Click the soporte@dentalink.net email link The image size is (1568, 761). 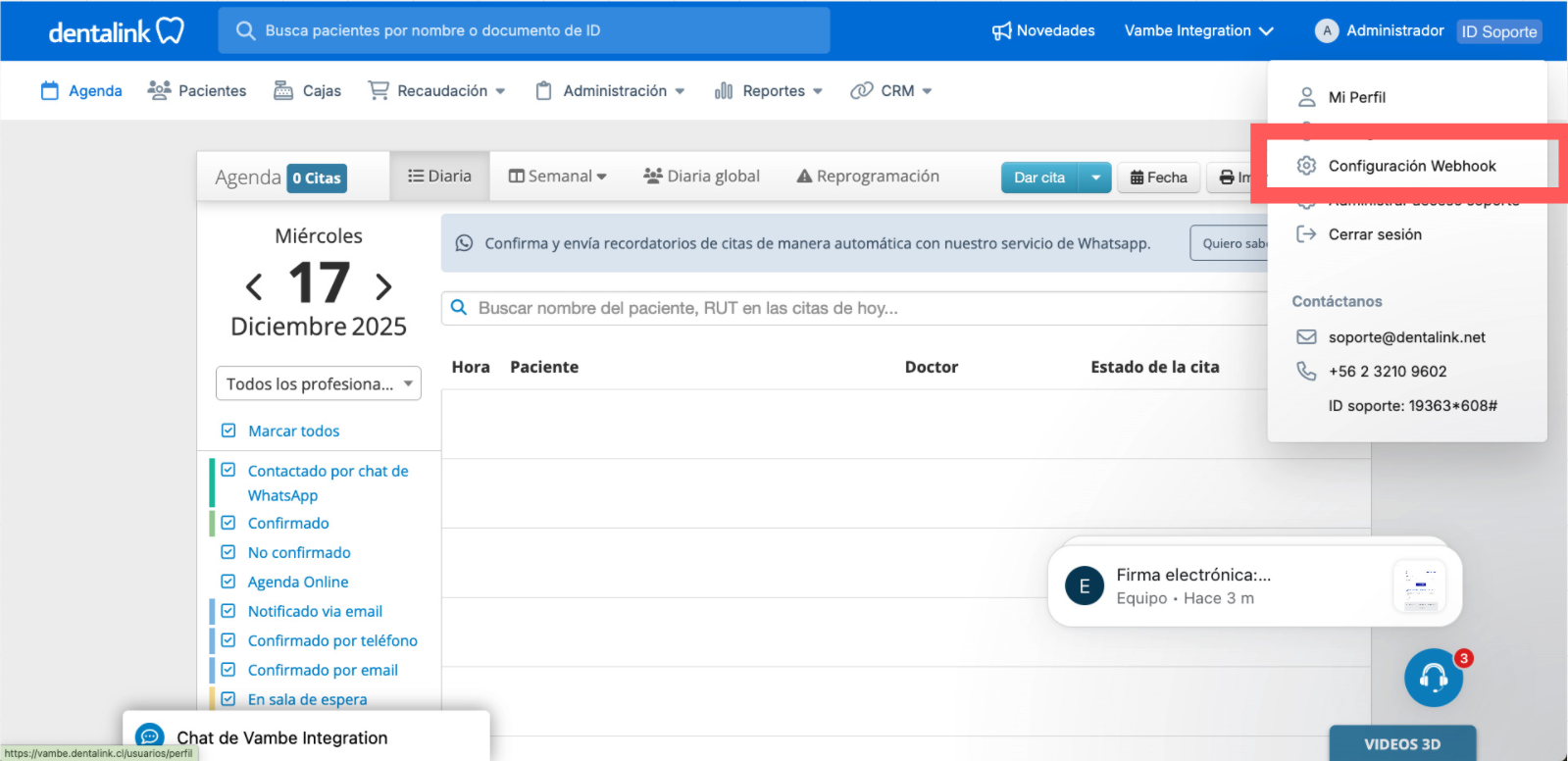click(1406, 337)
